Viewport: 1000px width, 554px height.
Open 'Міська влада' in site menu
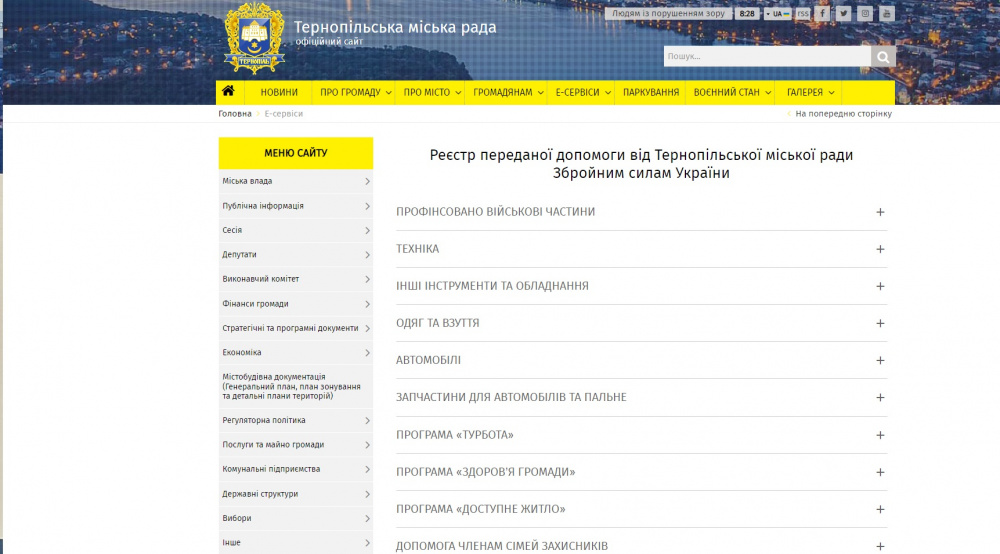pyautogui.click(x=296, y=182)
